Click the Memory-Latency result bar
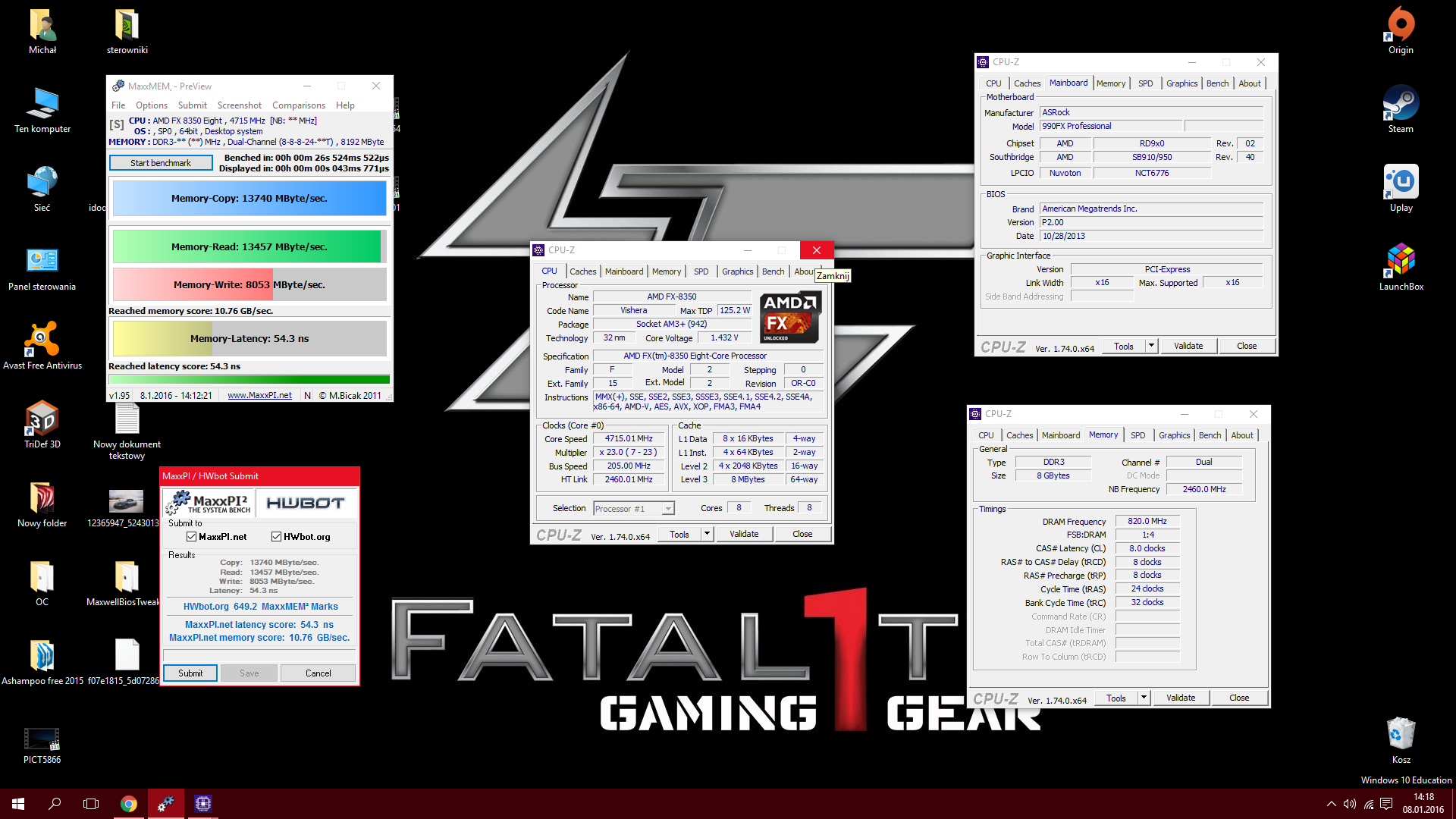 click(249, 339)
